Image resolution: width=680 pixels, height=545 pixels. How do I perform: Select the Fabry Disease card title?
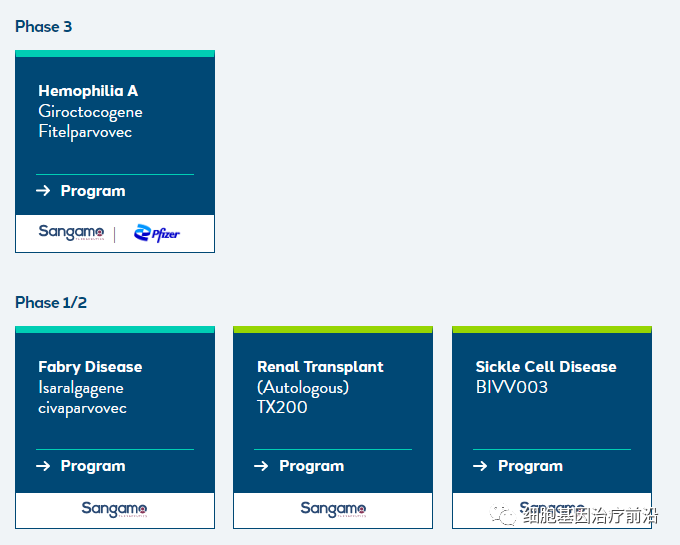(x=90, y=367)
